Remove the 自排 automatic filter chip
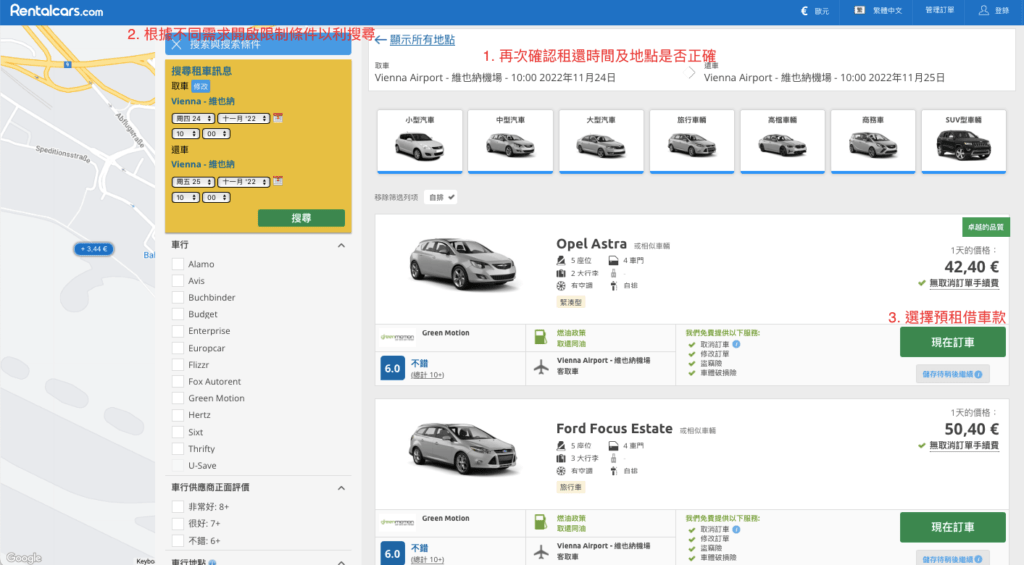Viewport: 1024px width, 565px height. point(441,197)
